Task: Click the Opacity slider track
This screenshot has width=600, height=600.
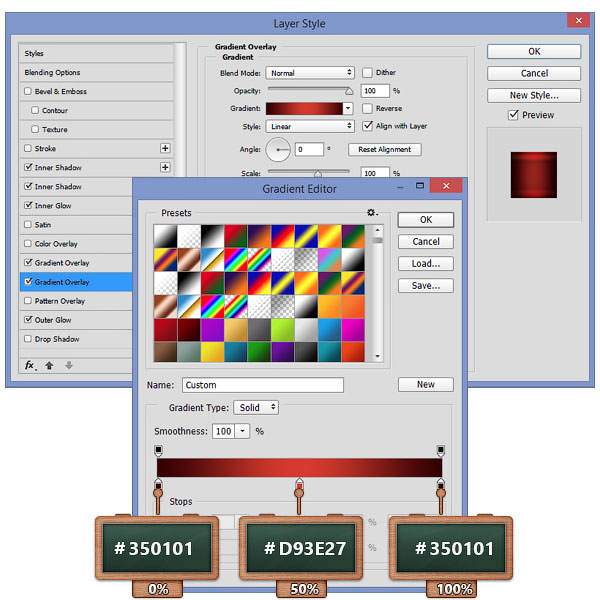Action: click(x=308, y=88)
